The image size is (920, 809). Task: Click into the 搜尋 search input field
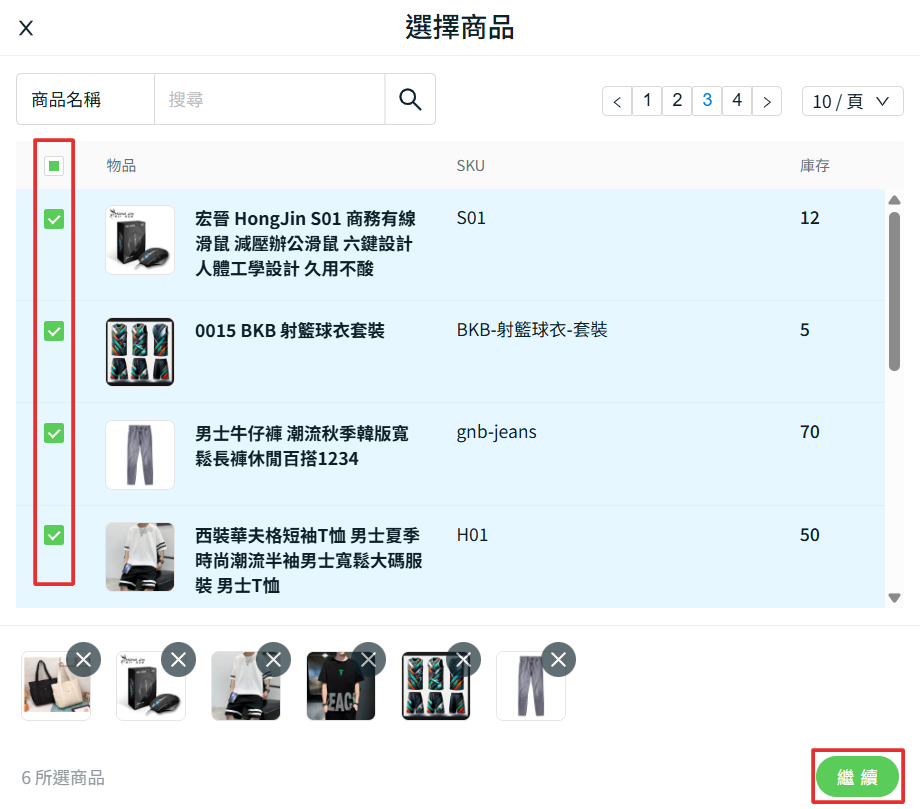(x=269, y=99)
